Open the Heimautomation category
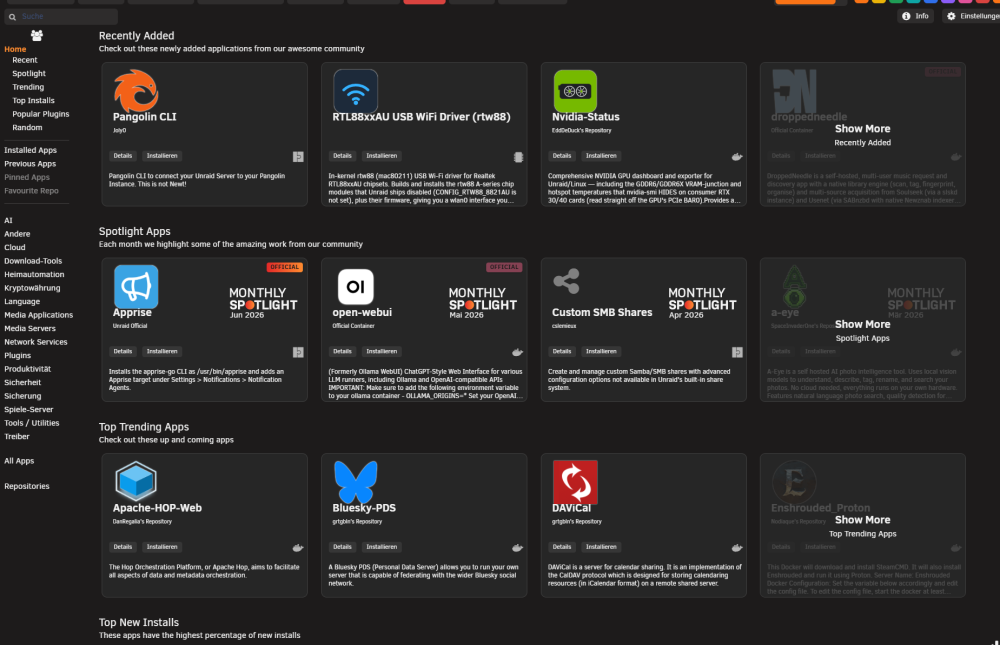Viewport: 1000px width, 645px height. tap(34, 274)
